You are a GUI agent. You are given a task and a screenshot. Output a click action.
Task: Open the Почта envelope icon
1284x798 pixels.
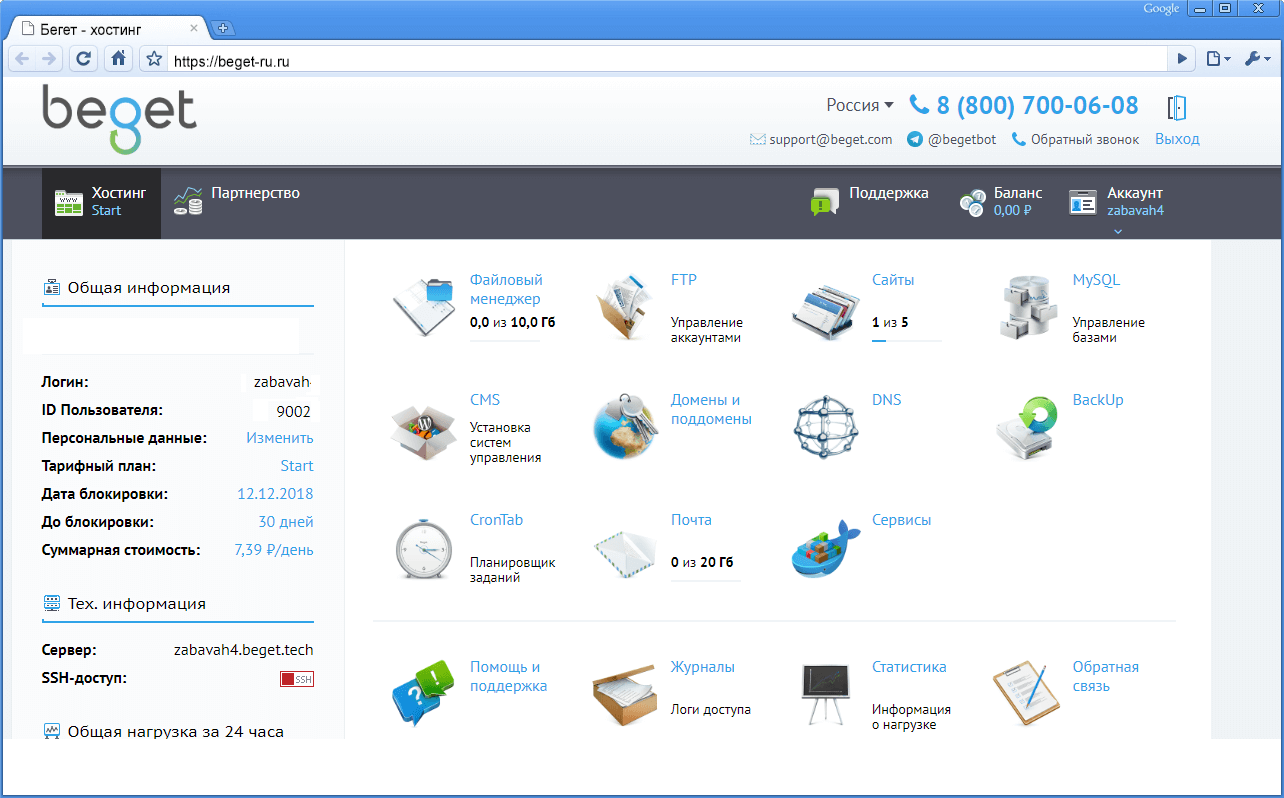click(x=626, y=552)
